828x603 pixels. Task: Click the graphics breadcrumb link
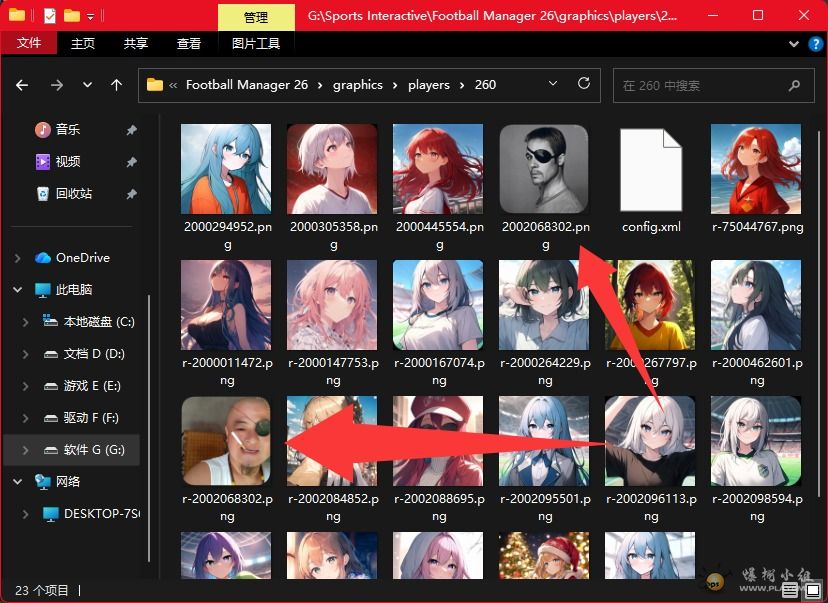coord(358,85)
